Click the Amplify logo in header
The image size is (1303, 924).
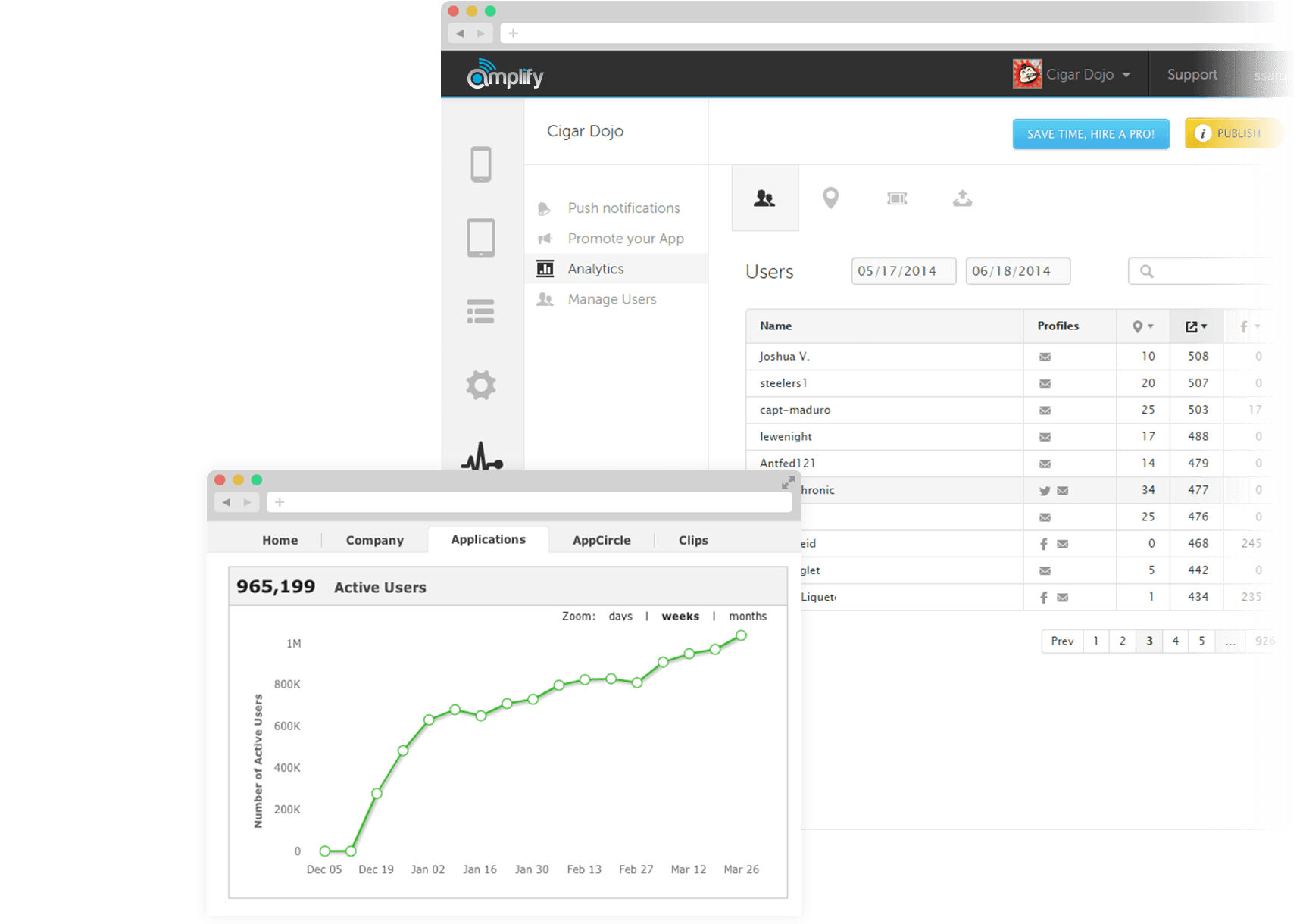(x=505, y=74)
